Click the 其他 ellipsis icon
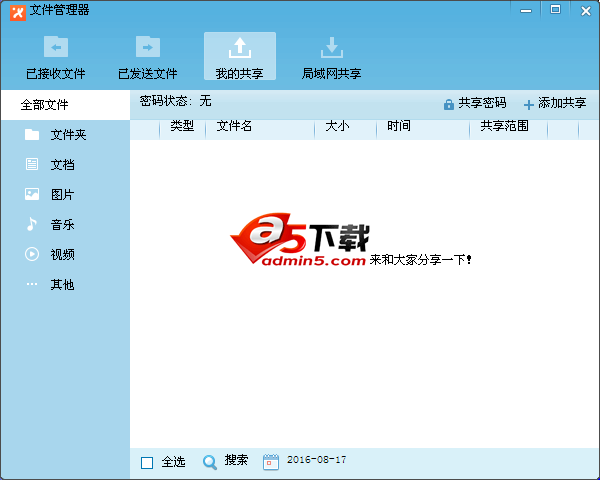 click(x=32, y=284)
